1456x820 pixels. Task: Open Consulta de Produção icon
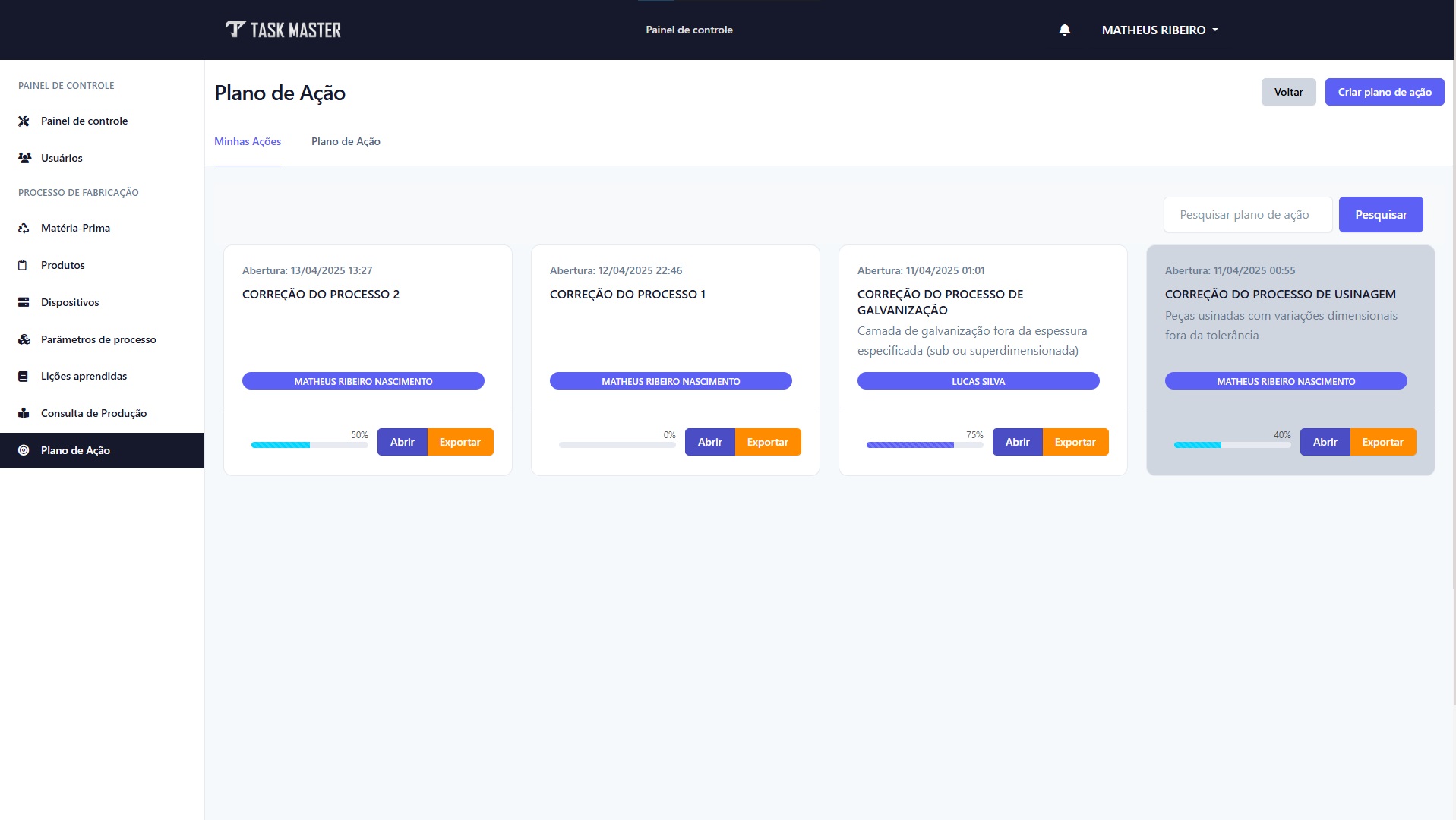click(24, 413)
